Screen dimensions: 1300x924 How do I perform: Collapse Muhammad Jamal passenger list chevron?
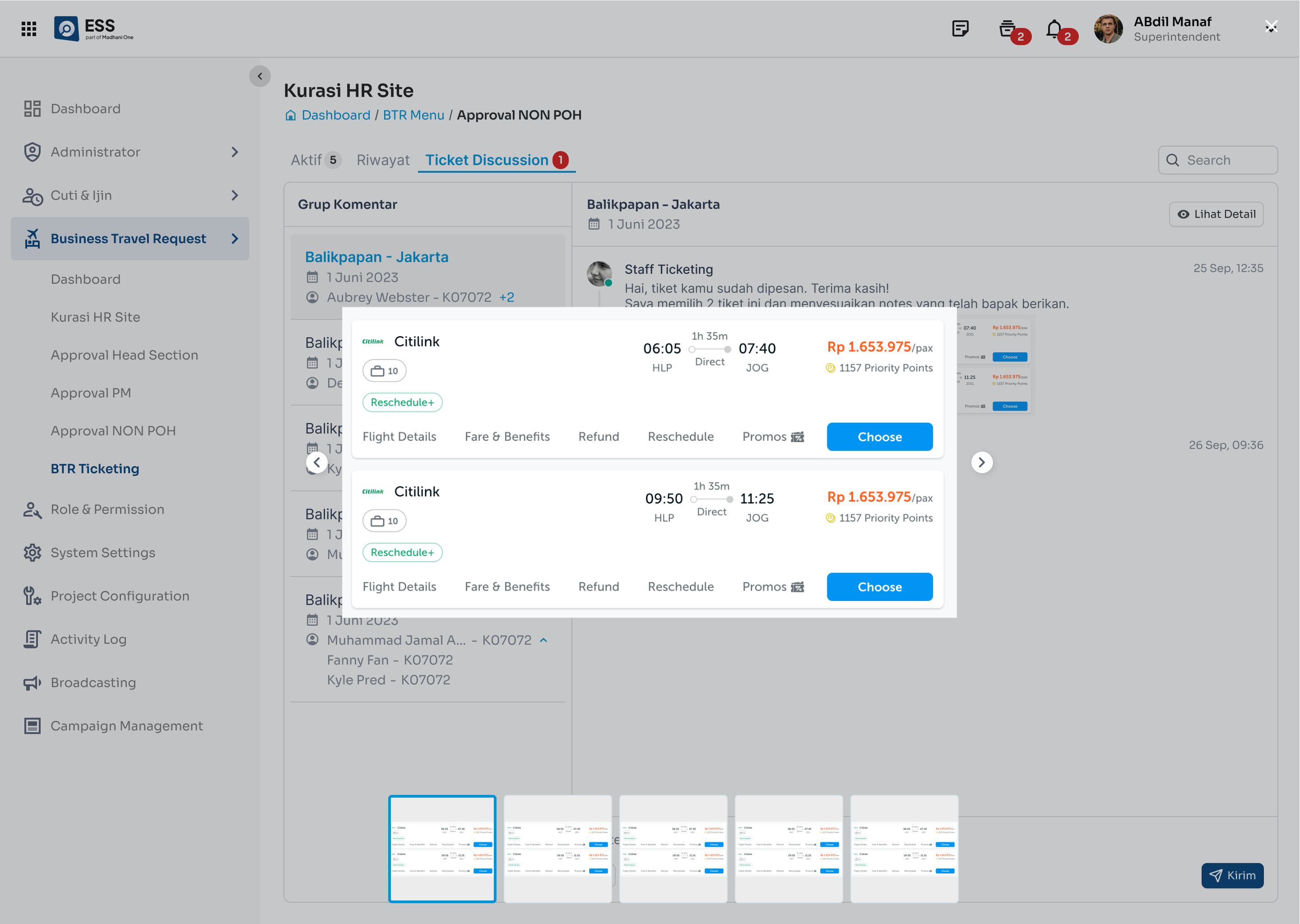(543, 640)
